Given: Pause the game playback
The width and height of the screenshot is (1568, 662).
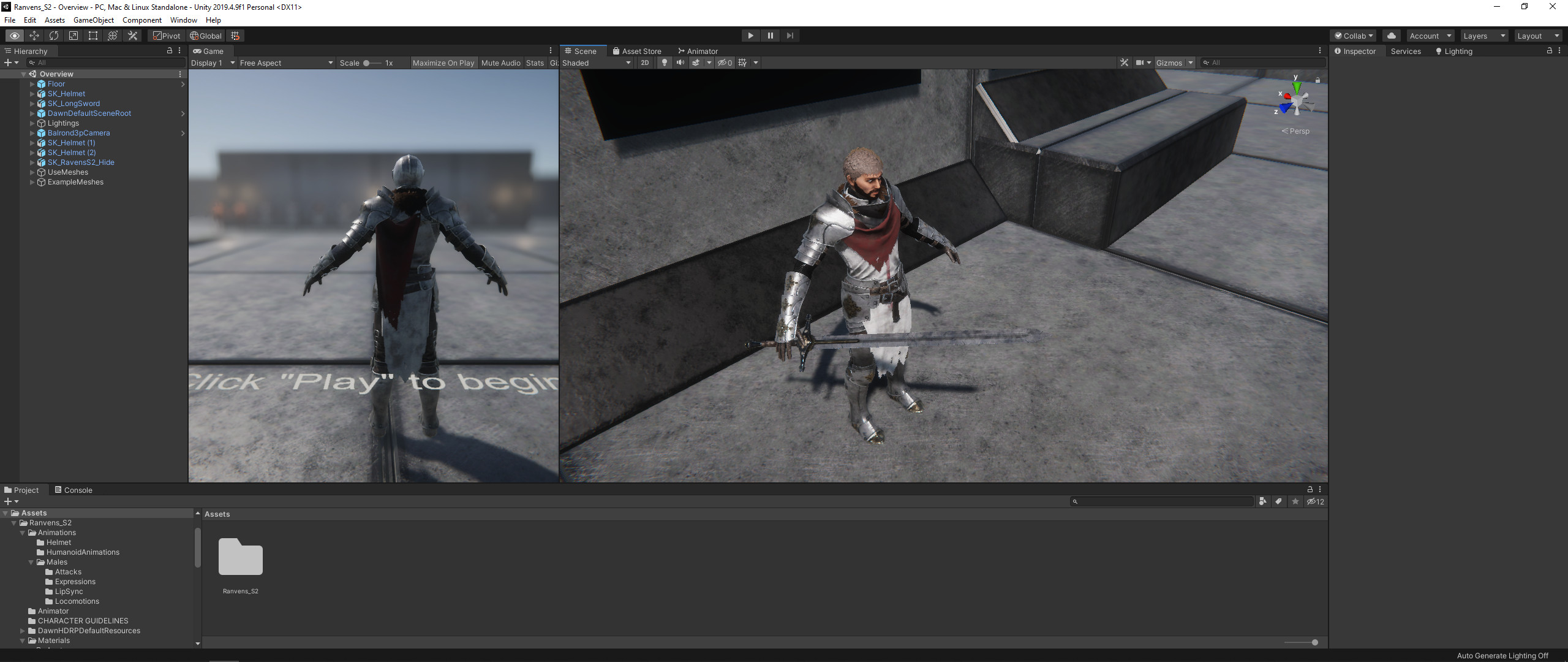Looking at the screenshot, I should coord(770,36).
